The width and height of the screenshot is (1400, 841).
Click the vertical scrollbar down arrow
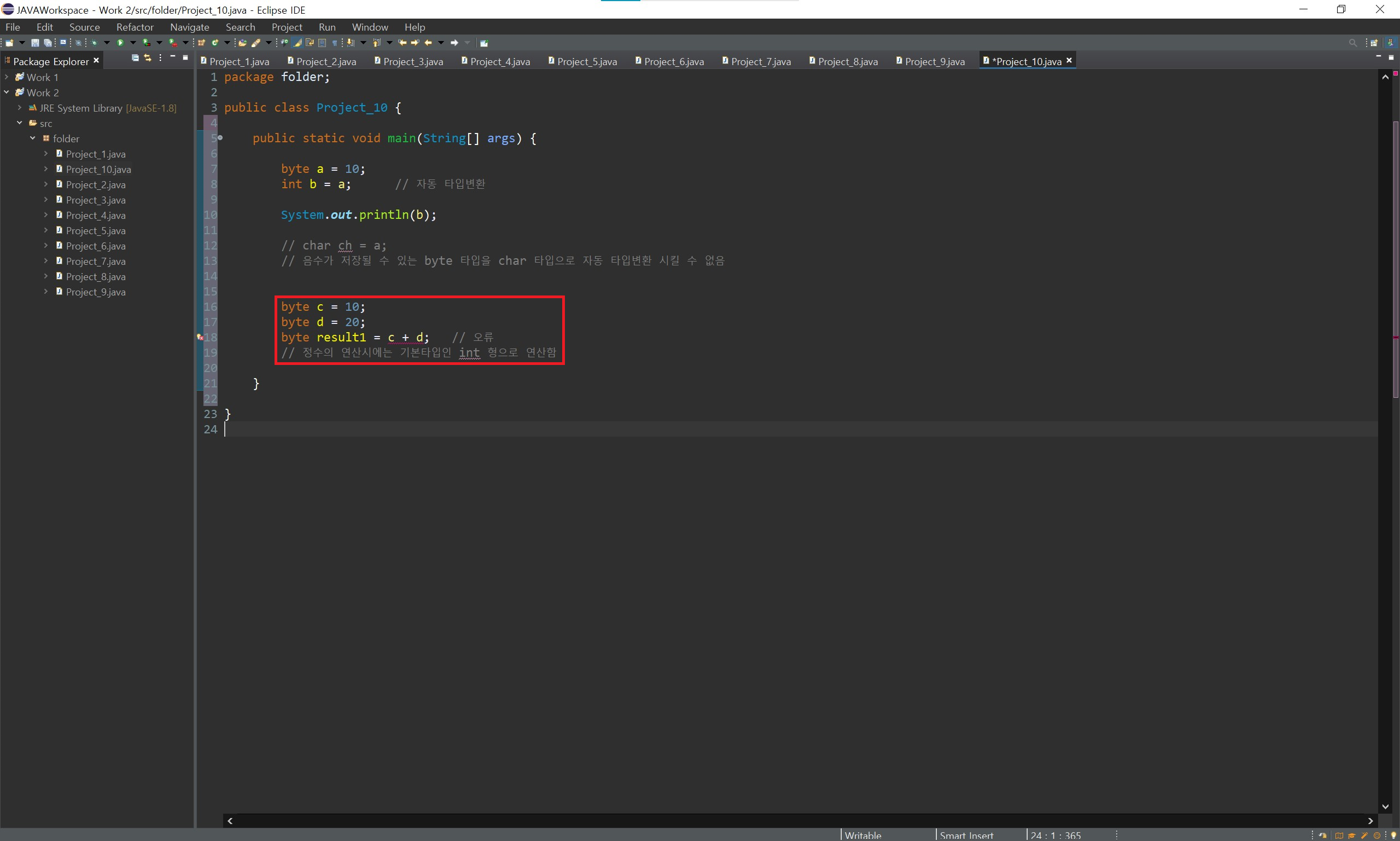coord(1385,807)
